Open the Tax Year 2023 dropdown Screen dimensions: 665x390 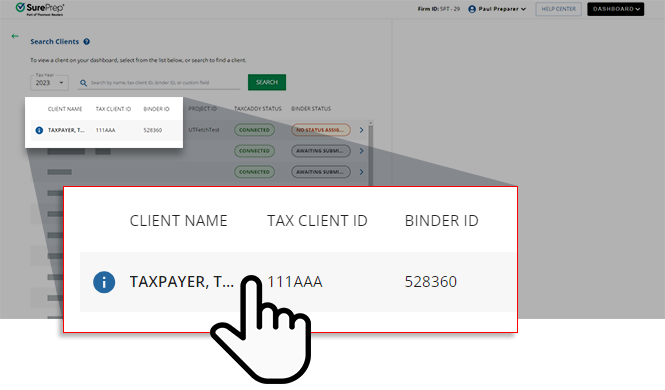coord(49,83)
